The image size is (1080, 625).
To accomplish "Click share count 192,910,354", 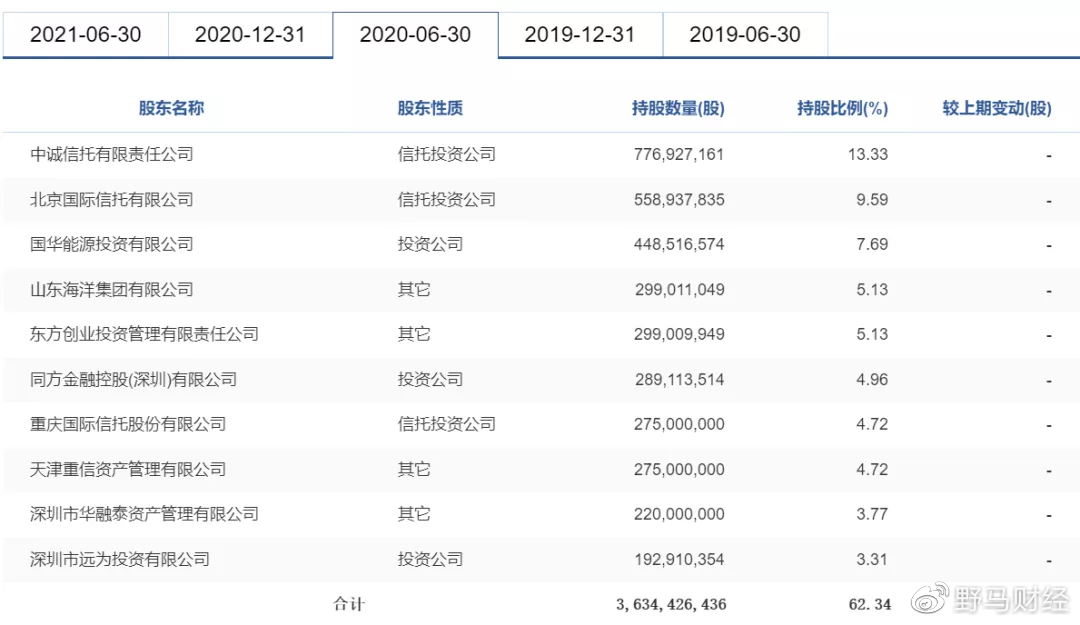I will tap(679, 559).
